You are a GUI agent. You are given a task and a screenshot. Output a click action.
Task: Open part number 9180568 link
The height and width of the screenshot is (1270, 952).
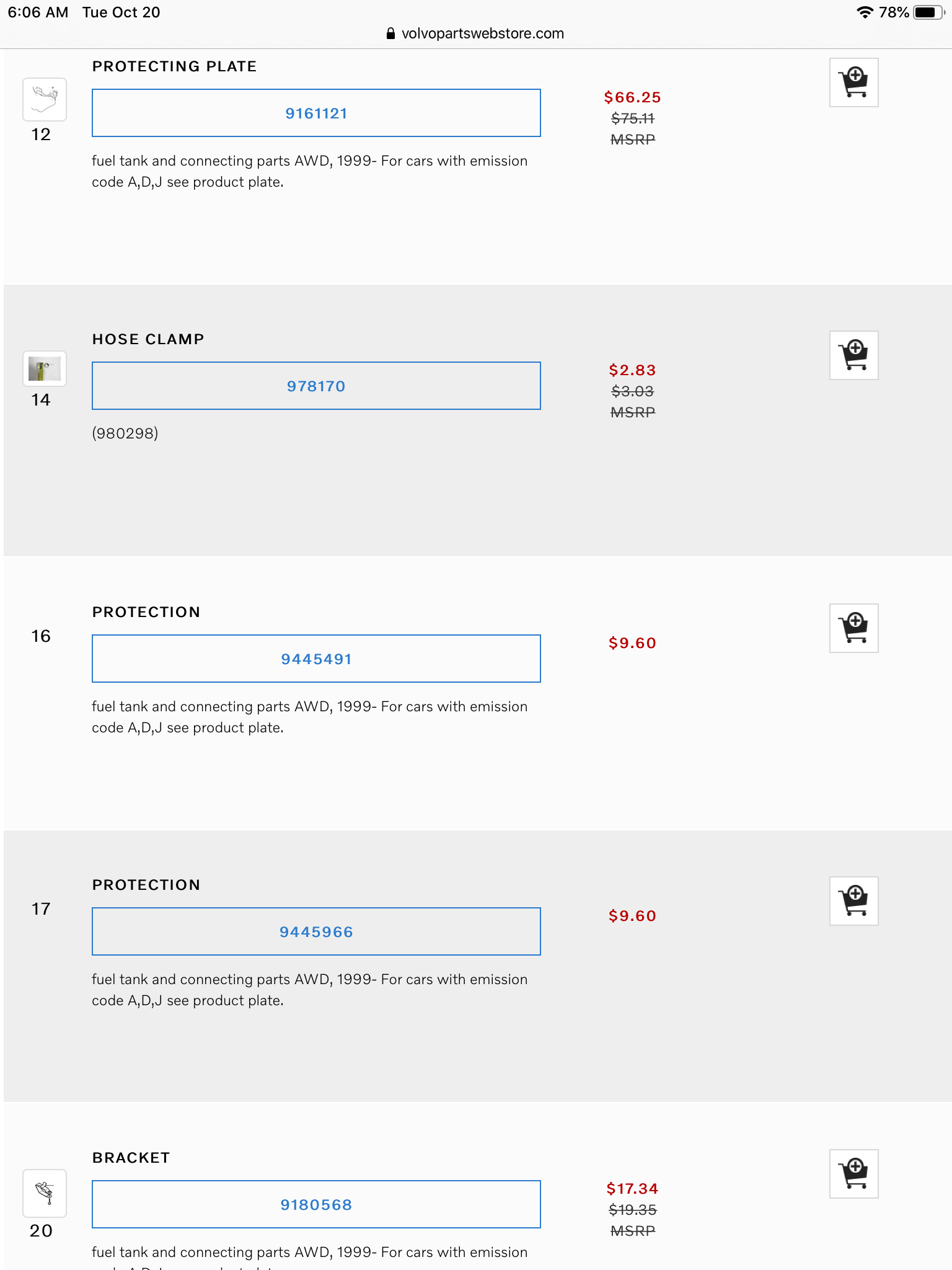pyautogui.click(x=316, y=1205)
